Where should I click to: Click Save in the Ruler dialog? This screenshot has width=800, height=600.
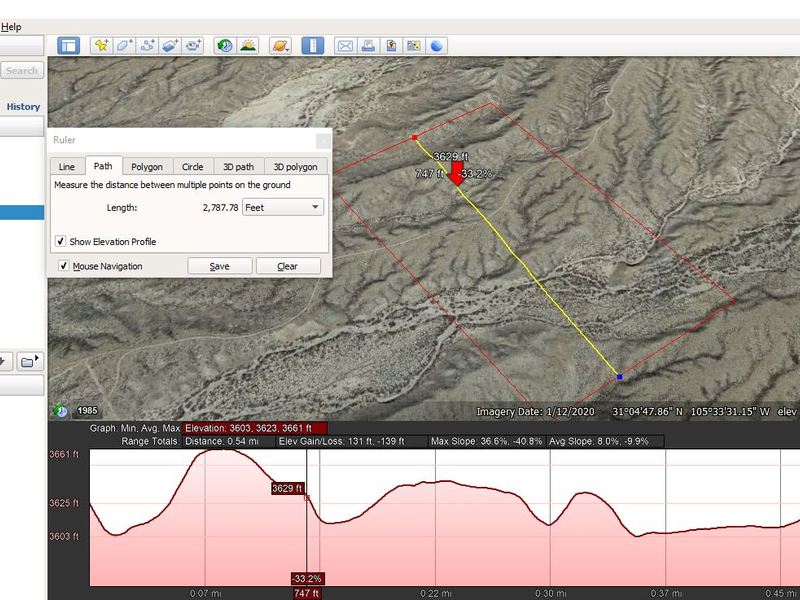(219, 266)
